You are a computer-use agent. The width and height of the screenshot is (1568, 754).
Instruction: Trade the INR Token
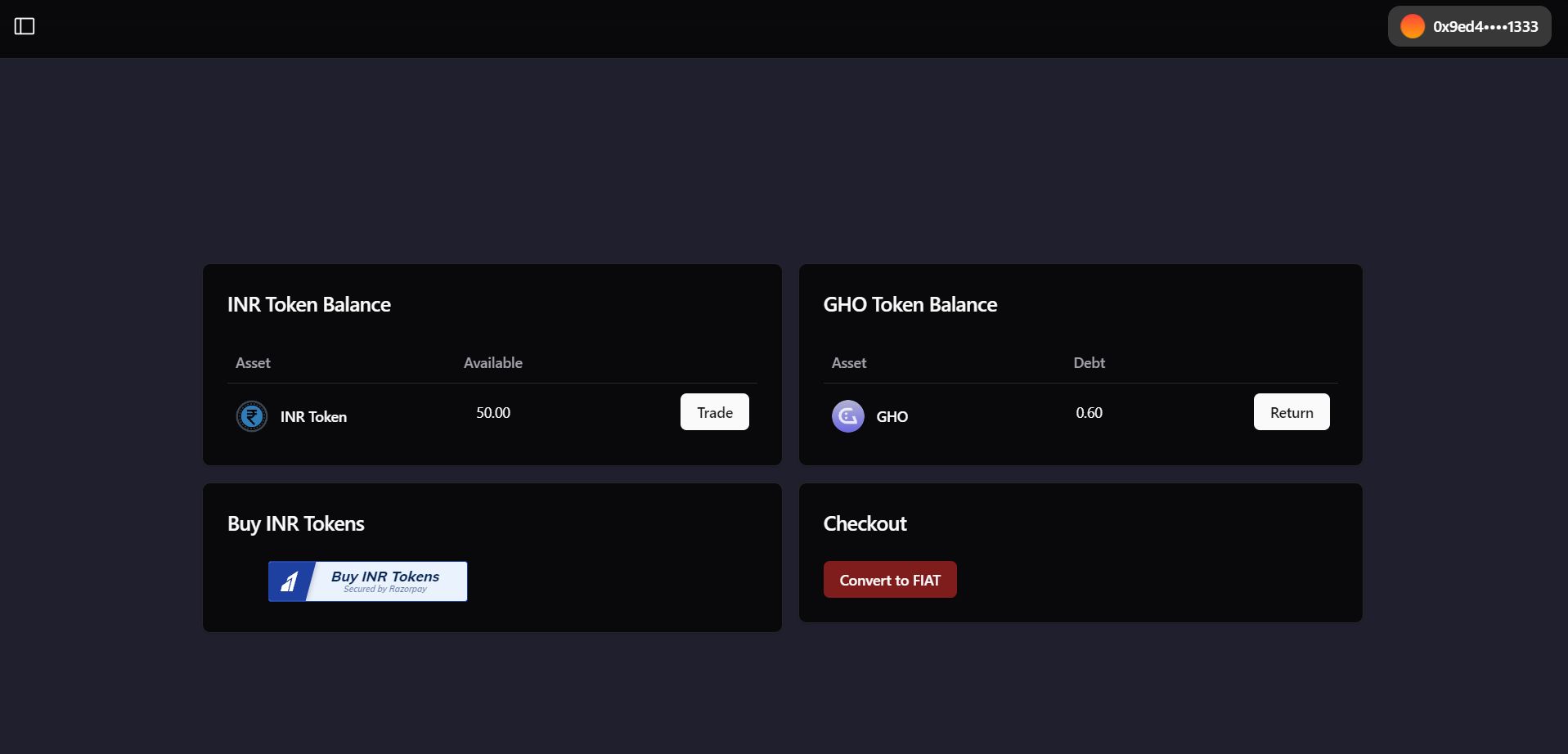click(715, 412)
